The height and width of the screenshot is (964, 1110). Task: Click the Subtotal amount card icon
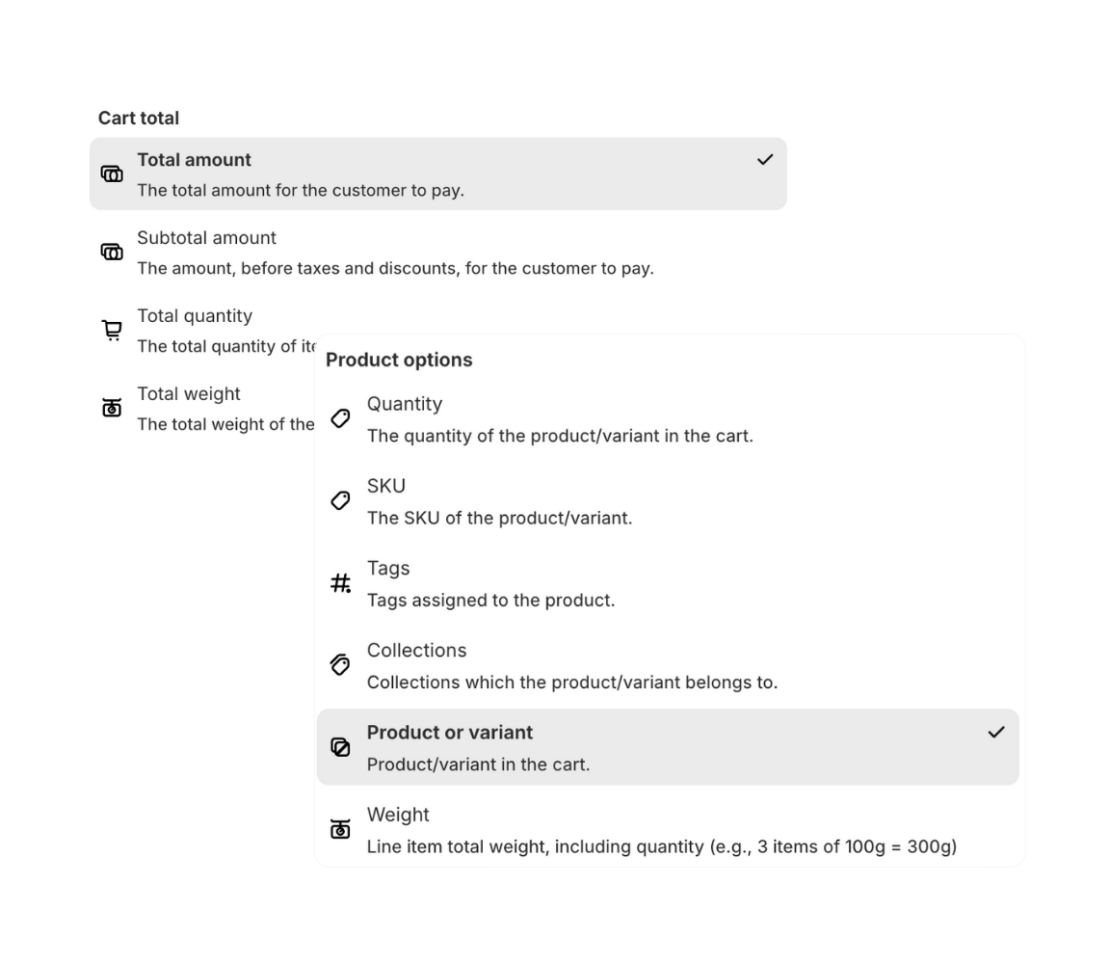click(112, 250)
